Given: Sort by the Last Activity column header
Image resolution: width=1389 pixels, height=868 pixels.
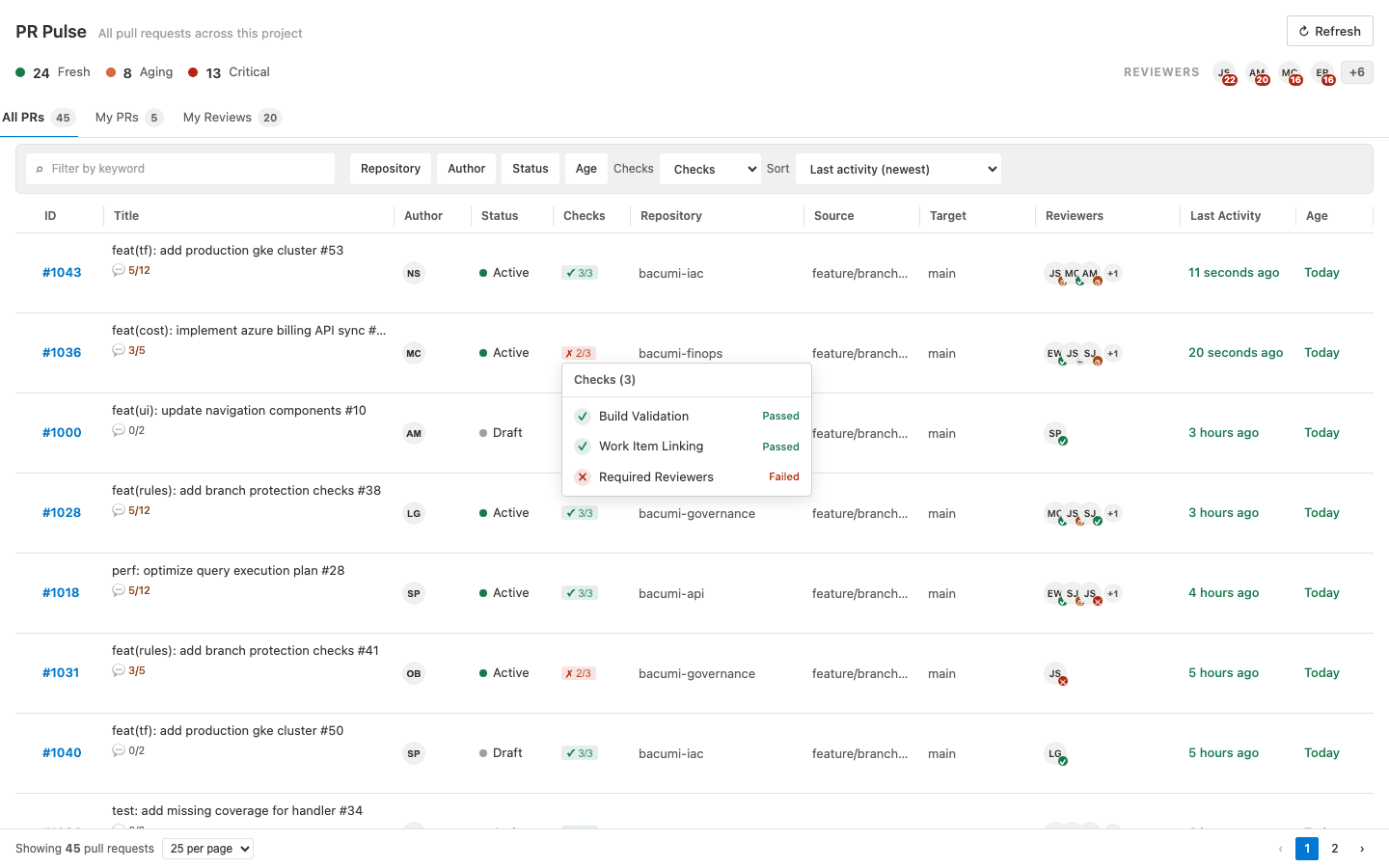Looking at the screenshot, I should pos(1225,216).
